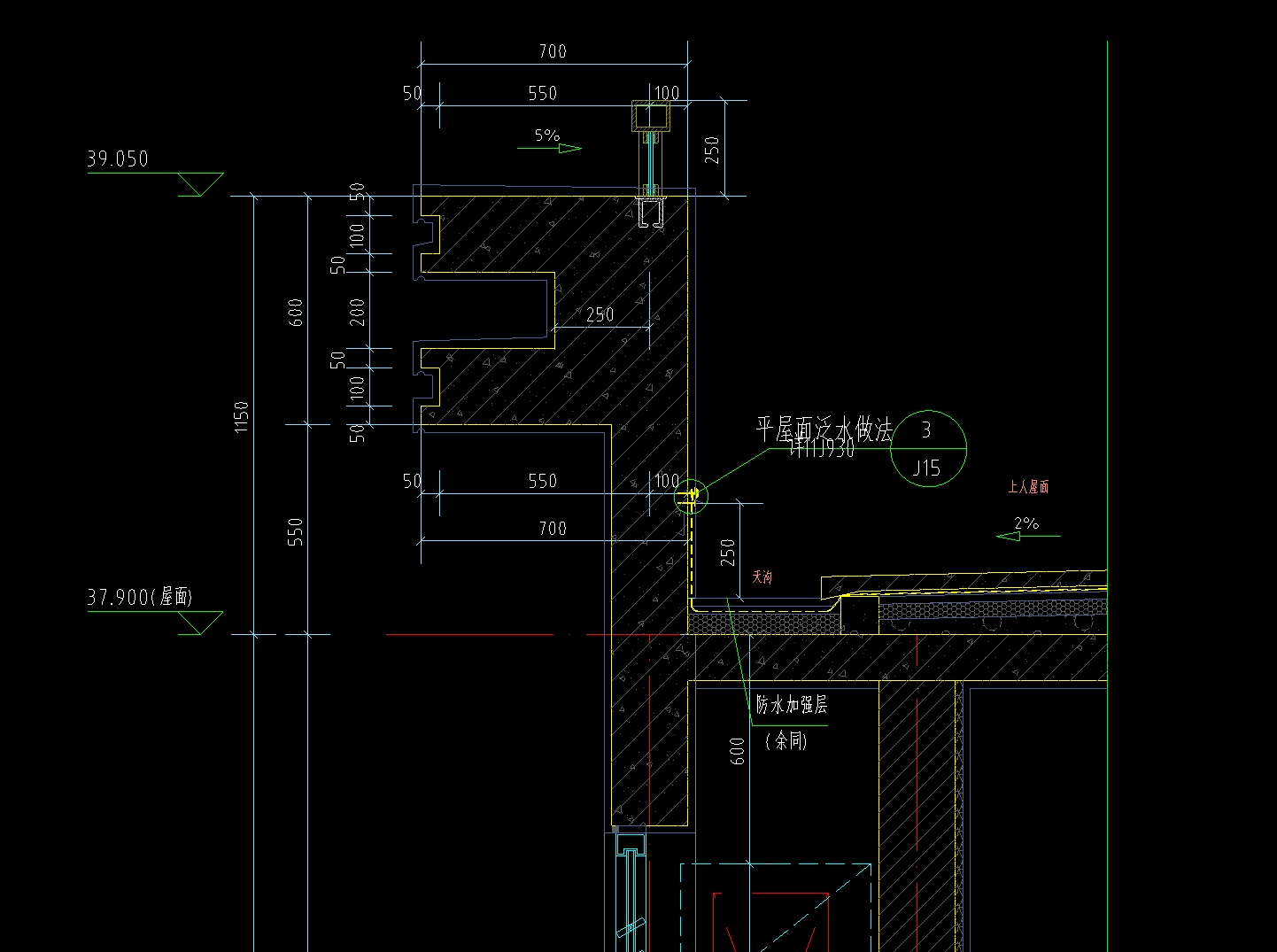This screenshot has width=1277, height=952.
Task: Click the 200 vertical dimension text
Action: (357, 312)
